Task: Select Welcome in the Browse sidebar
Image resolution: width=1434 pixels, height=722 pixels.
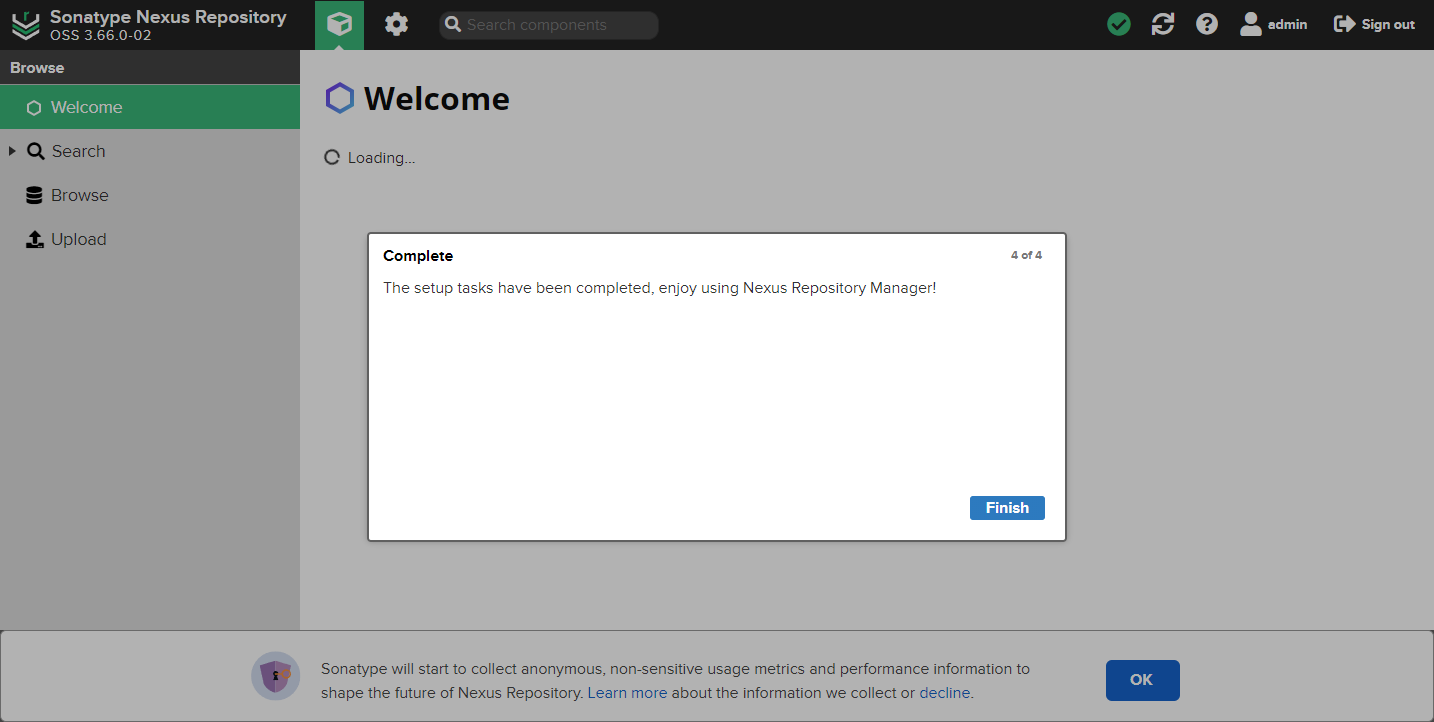Action: point(86,107)
